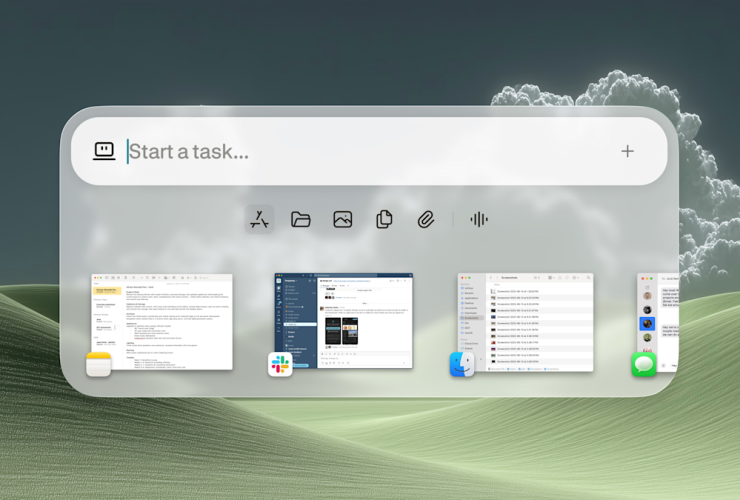Select the Messages window thumbnail
Image resolution: width=740 pixels, height=500 pixels.
click(658, 322)
